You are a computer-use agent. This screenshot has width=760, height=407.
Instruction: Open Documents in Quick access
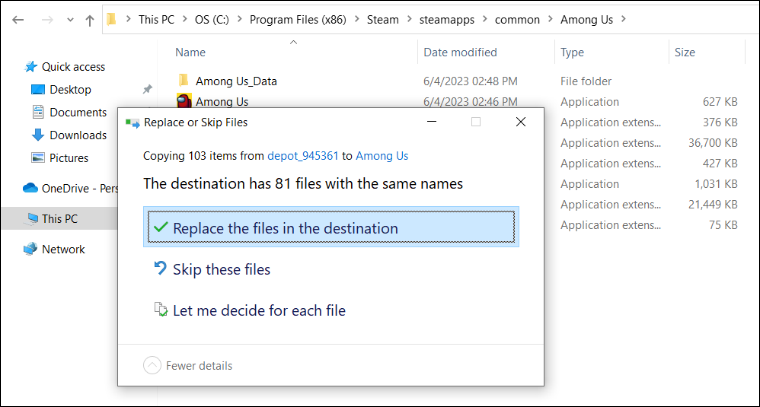[x=77, y=113]
